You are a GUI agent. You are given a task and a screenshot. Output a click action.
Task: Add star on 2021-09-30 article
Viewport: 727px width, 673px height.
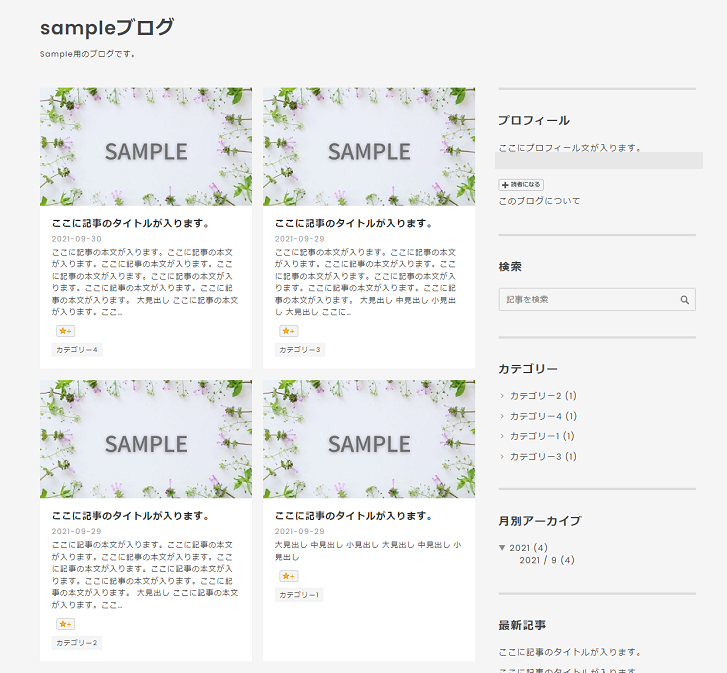[65, 331]
